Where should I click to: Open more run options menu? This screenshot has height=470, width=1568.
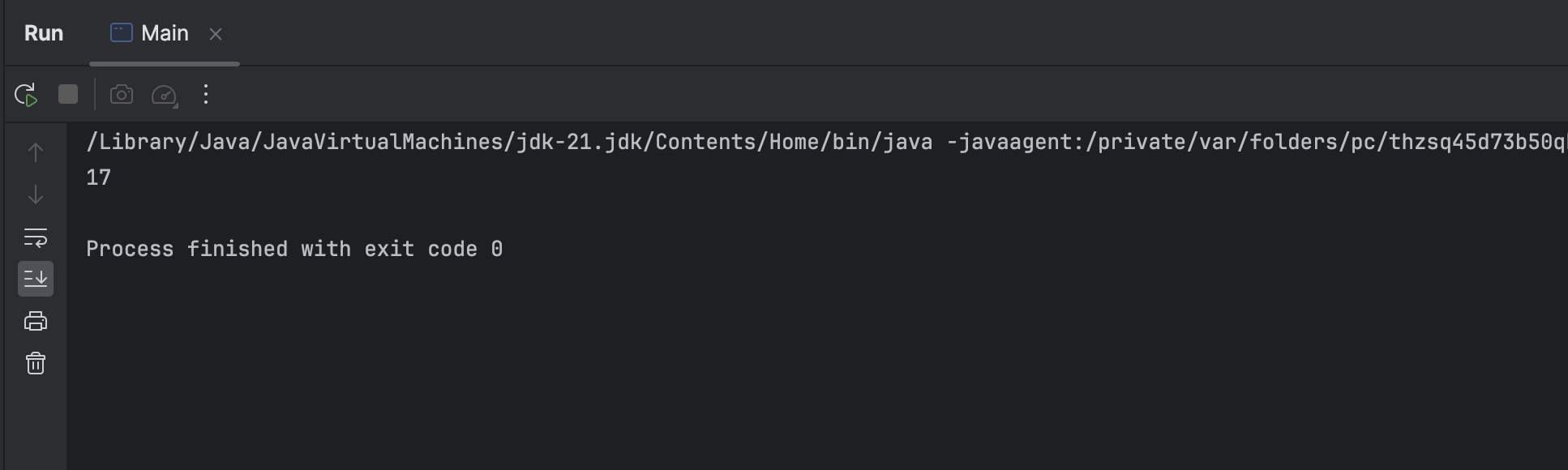[206, 95]
